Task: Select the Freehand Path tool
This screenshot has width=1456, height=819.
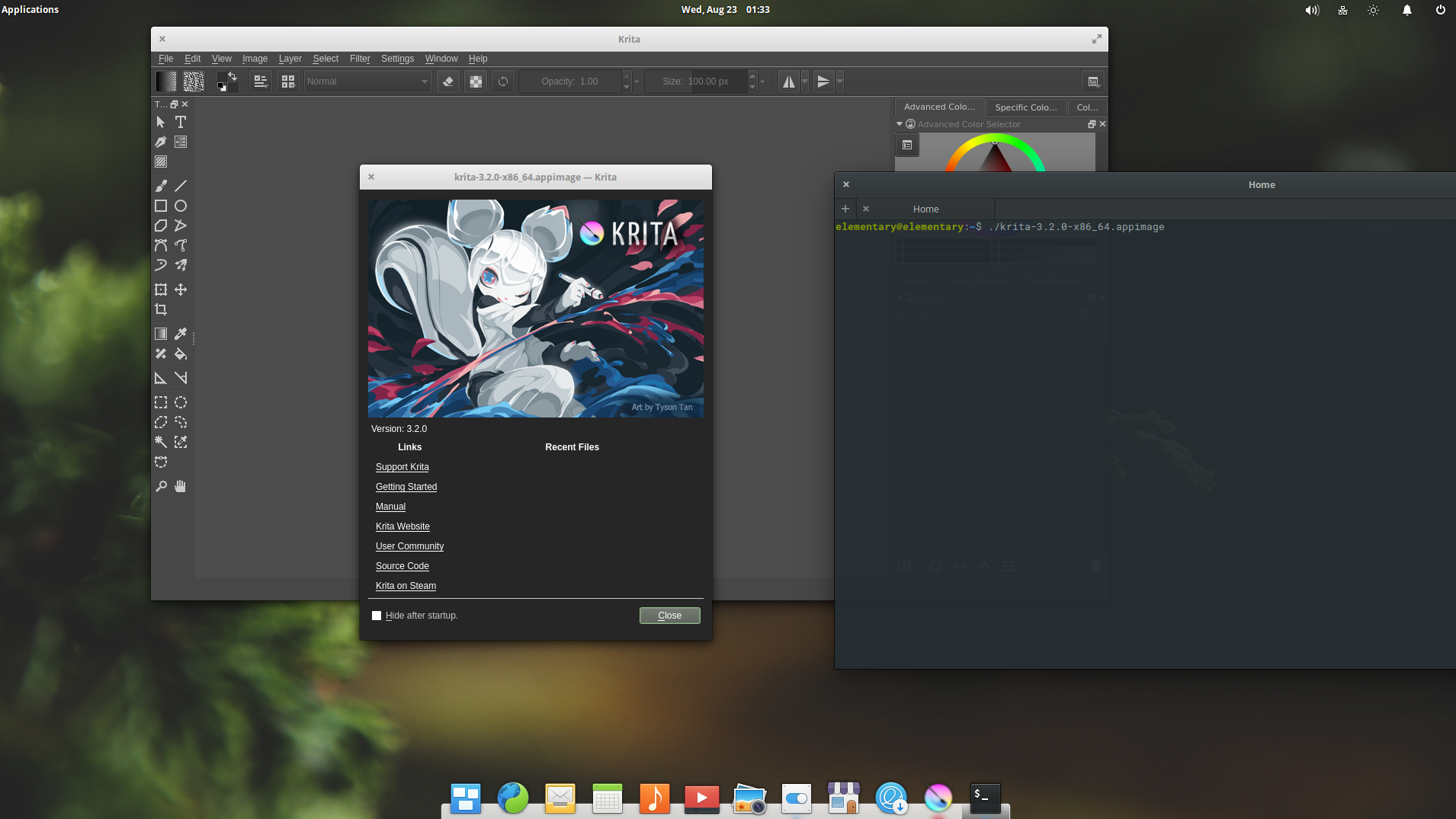Action: (x=181, y=245)
